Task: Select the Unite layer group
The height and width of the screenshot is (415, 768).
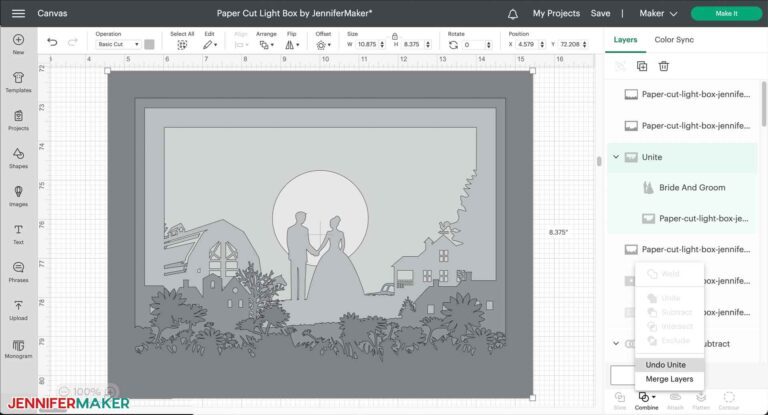Action: tap(682, 157)
